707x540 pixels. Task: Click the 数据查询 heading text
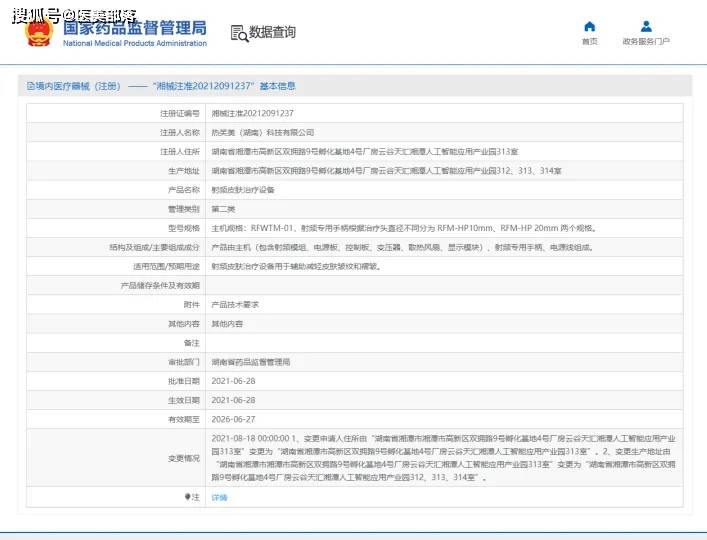point(272,33)
